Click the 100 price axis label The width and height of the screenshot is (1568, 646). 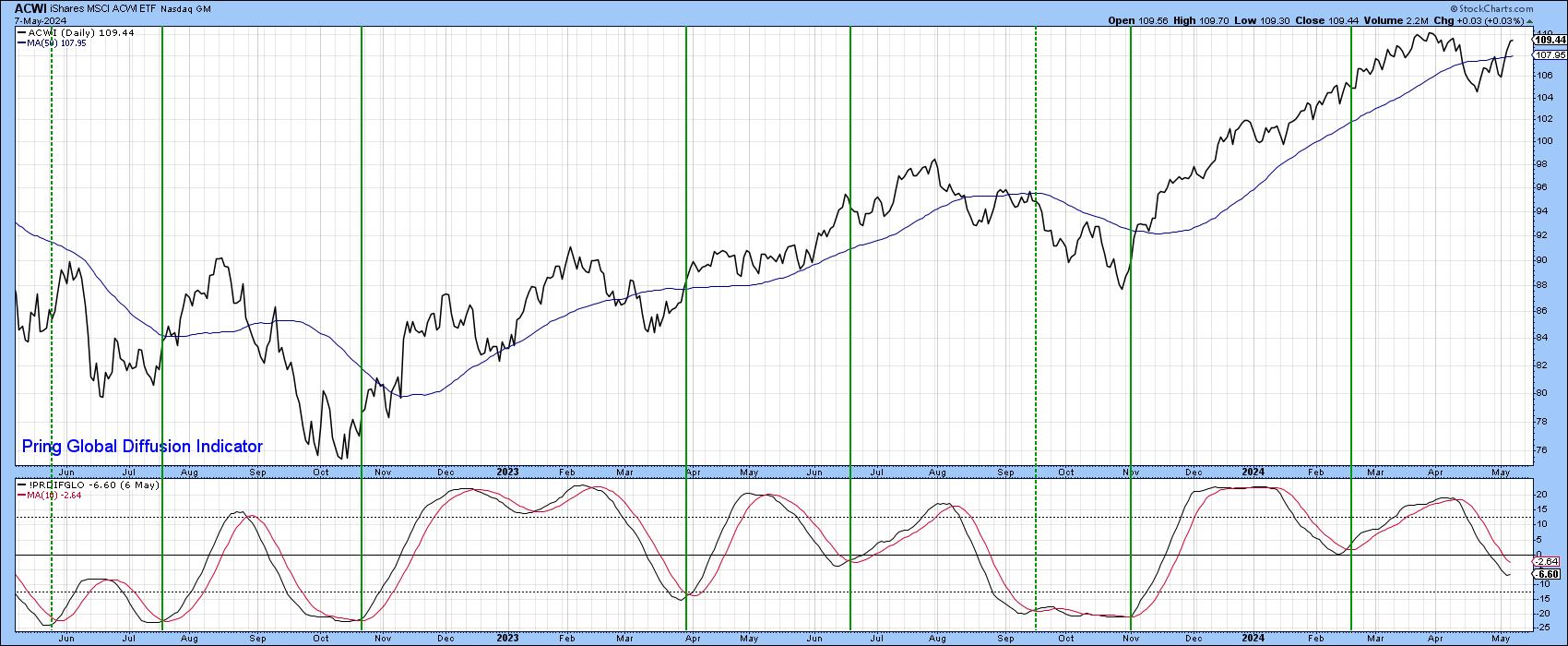point(1543,142)
